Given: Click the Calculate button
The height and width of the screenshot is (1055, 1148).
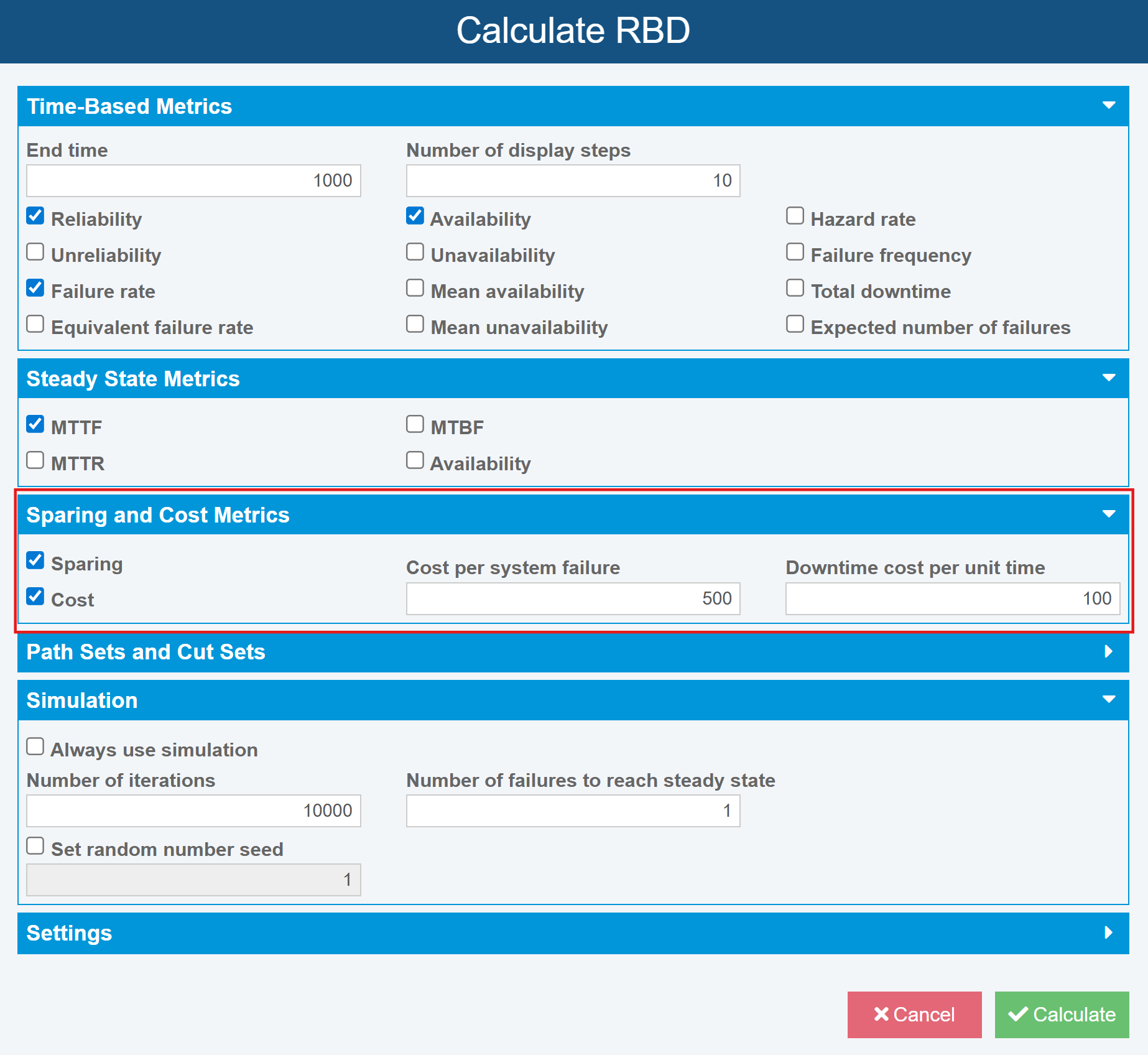Looking at the screenshot, I should pyautogui.click(x=1062, y=1015).
